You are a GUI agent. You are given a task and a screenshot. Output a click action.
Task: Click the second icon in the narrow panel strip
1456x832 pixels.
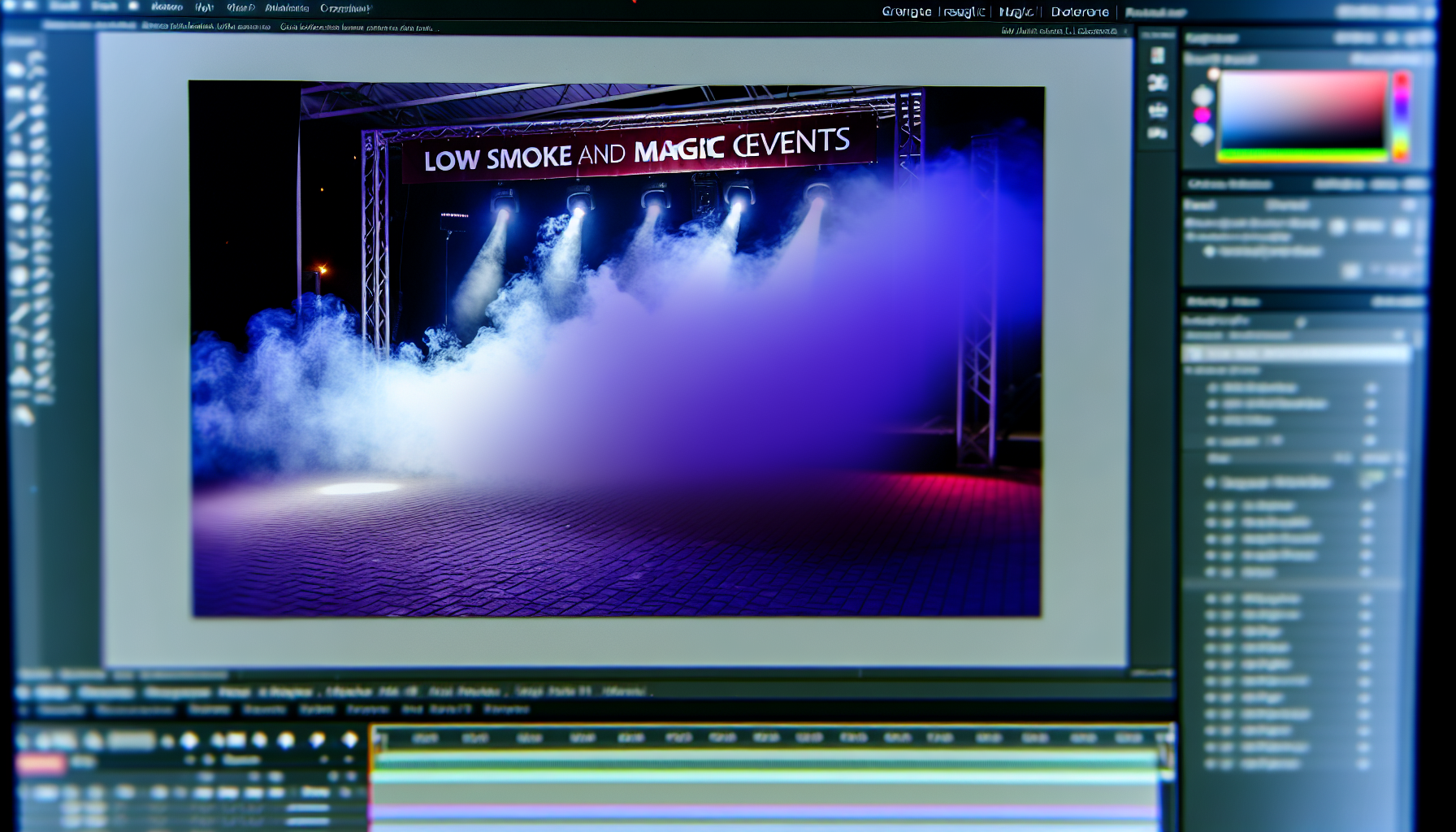[1158, 82]
